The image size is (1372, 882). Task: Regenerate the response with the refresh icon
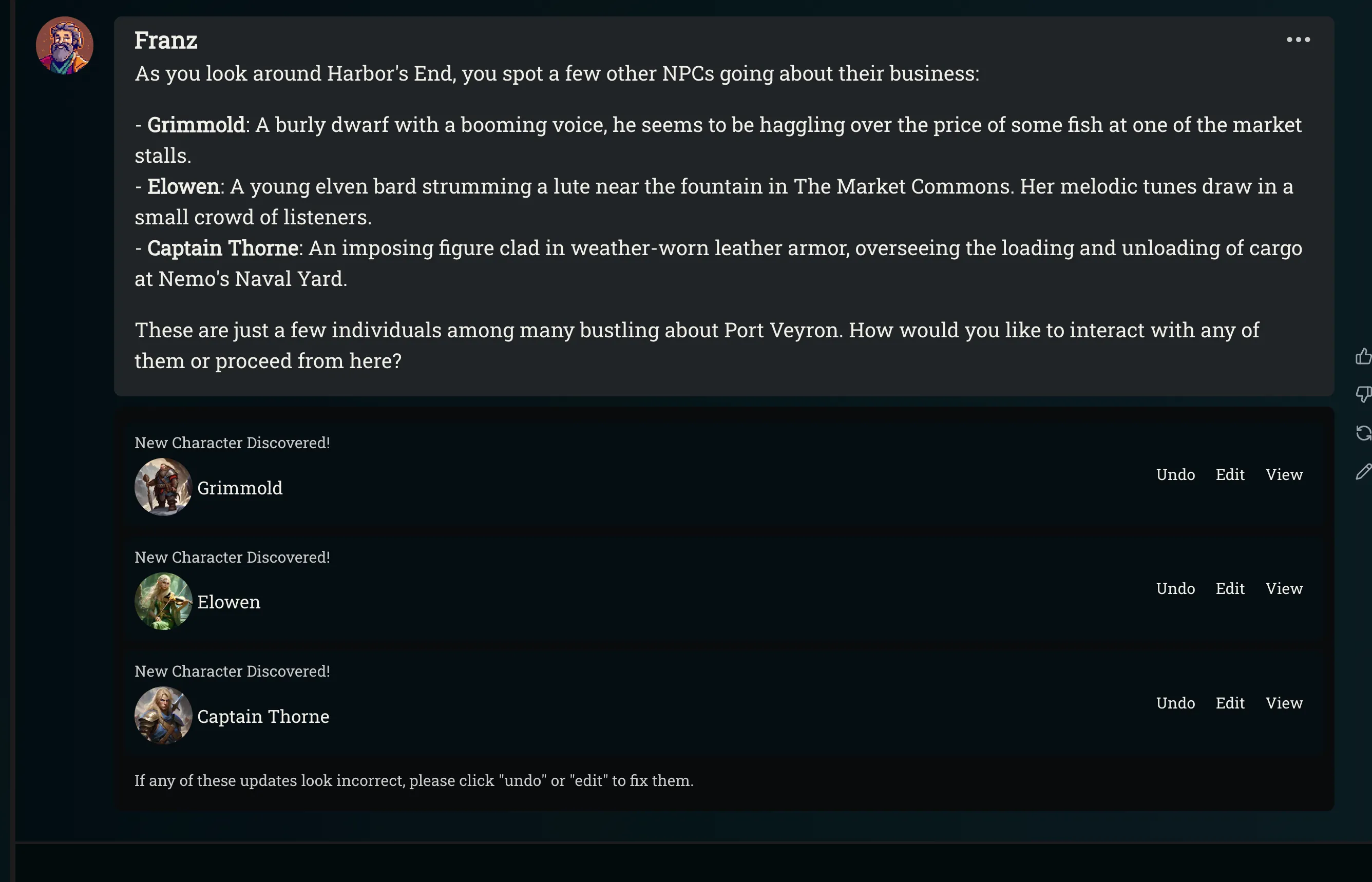(x=1363, y=433)
